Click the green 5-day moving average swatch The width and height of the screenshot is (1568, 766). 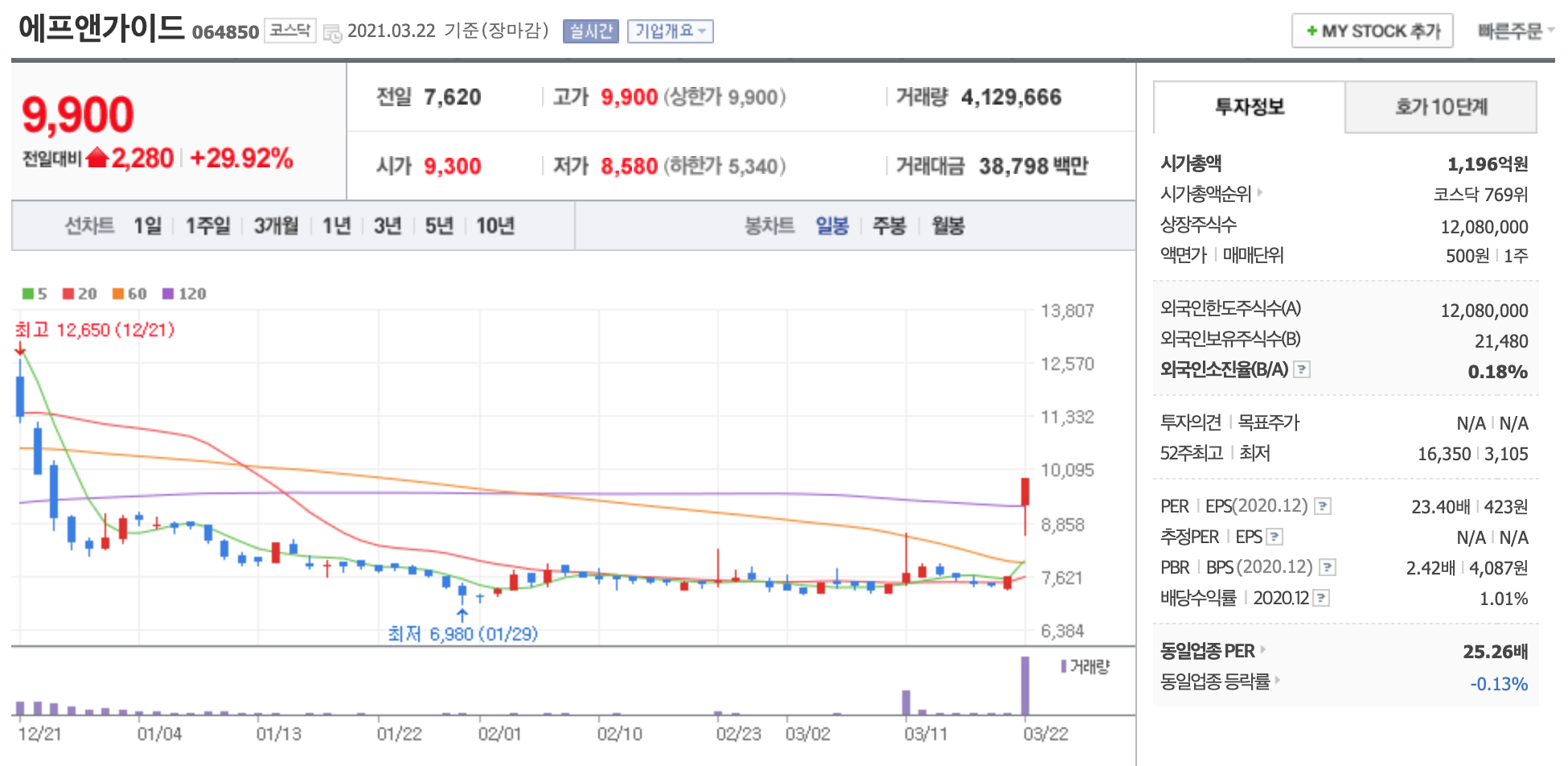click(x=28, y=294)
